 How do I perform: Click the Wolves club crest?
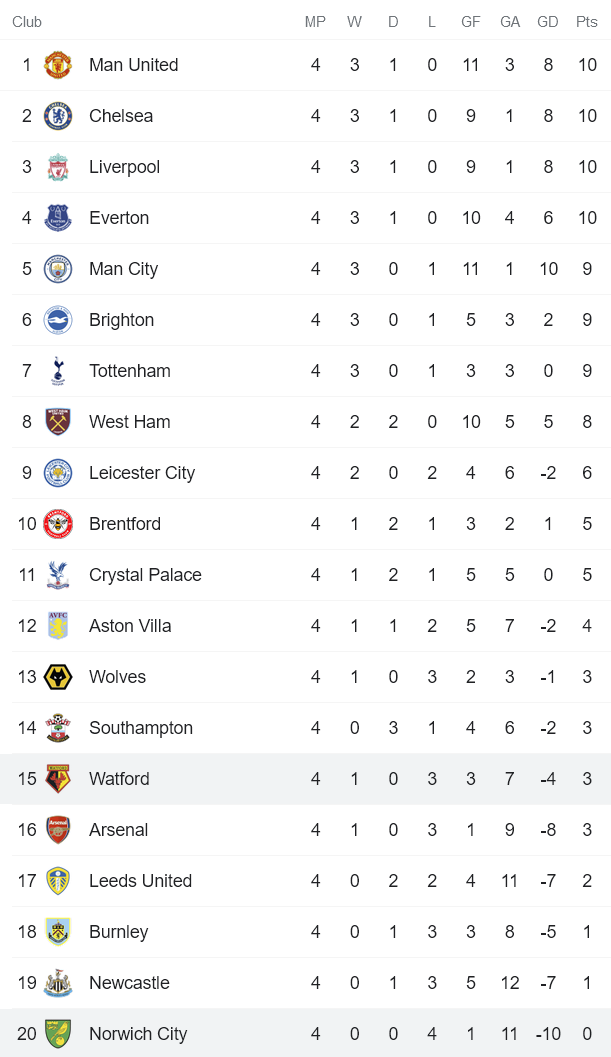coord(58,677)
